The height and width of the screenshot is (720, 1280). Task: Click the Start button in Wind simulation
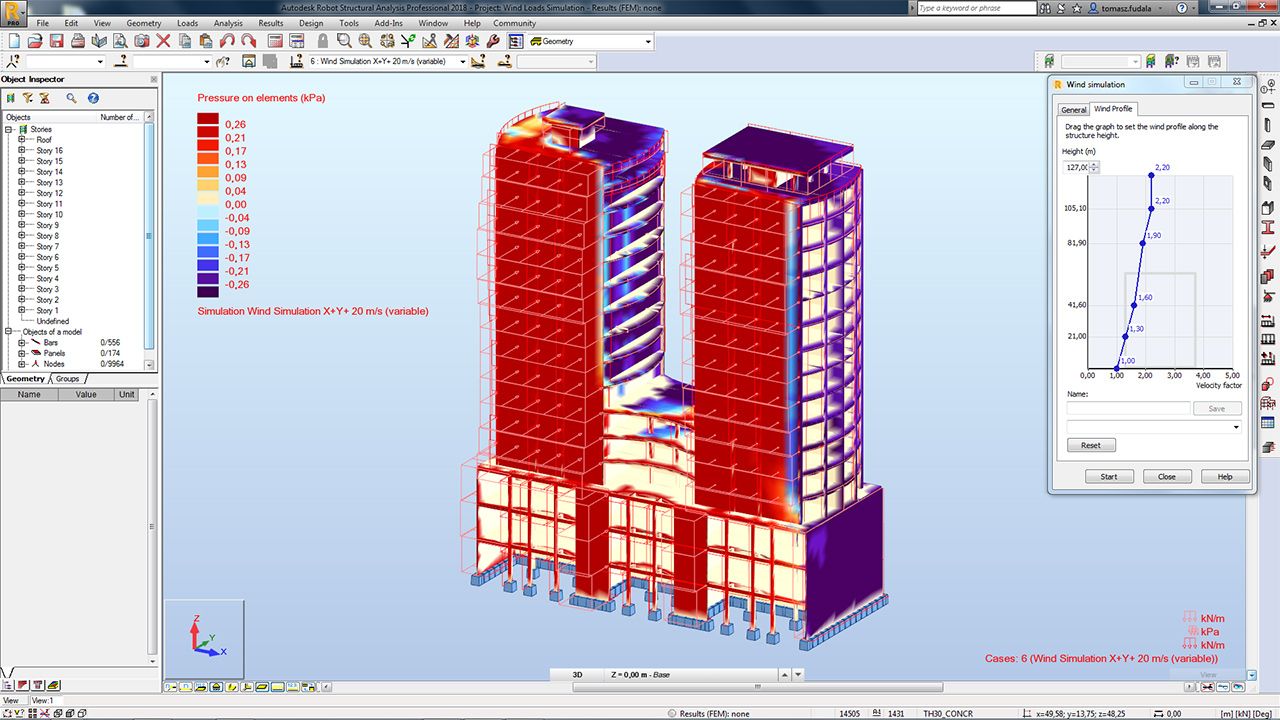click(1109, 477)
